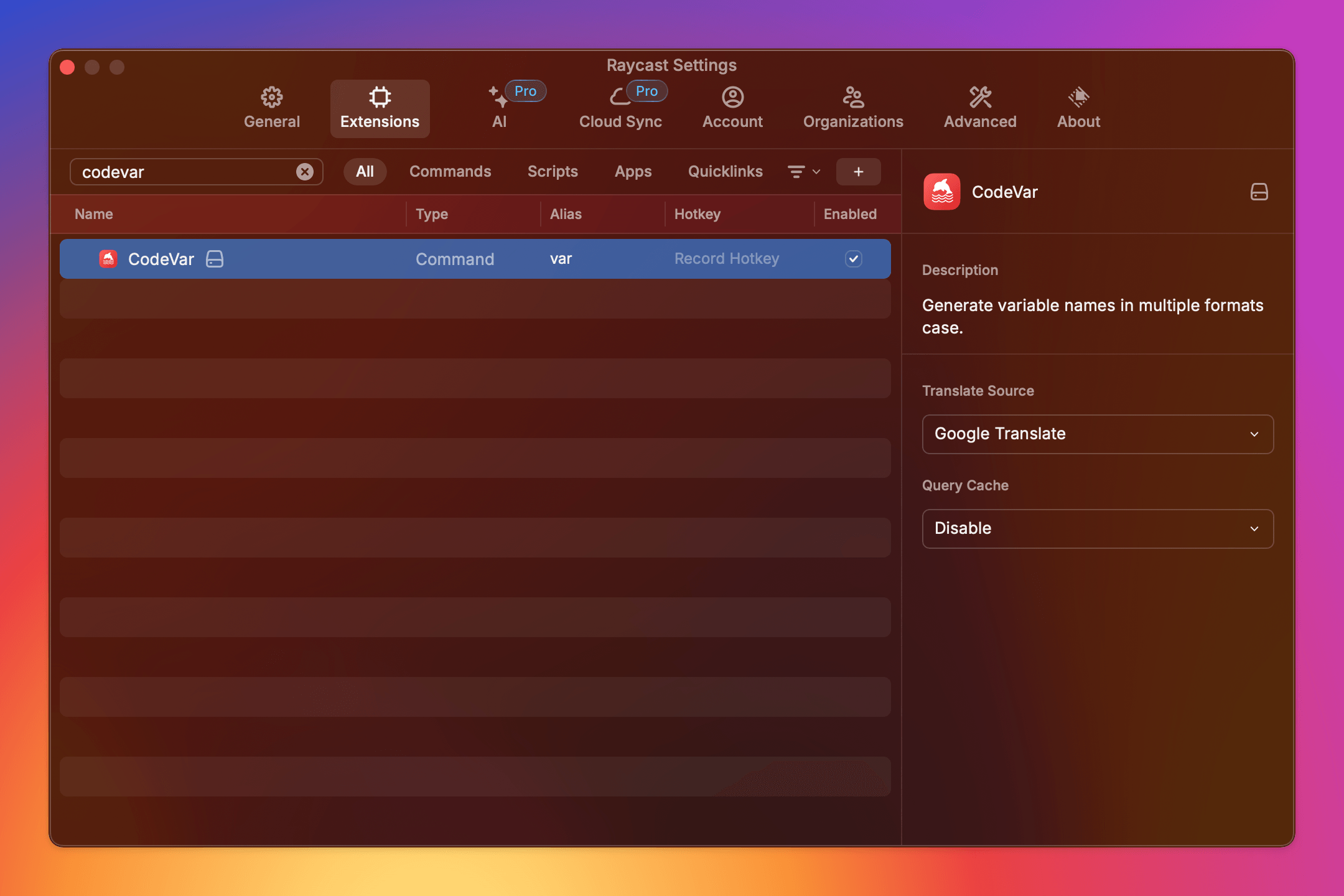Open the AI sparkle tab

(500, 108)
